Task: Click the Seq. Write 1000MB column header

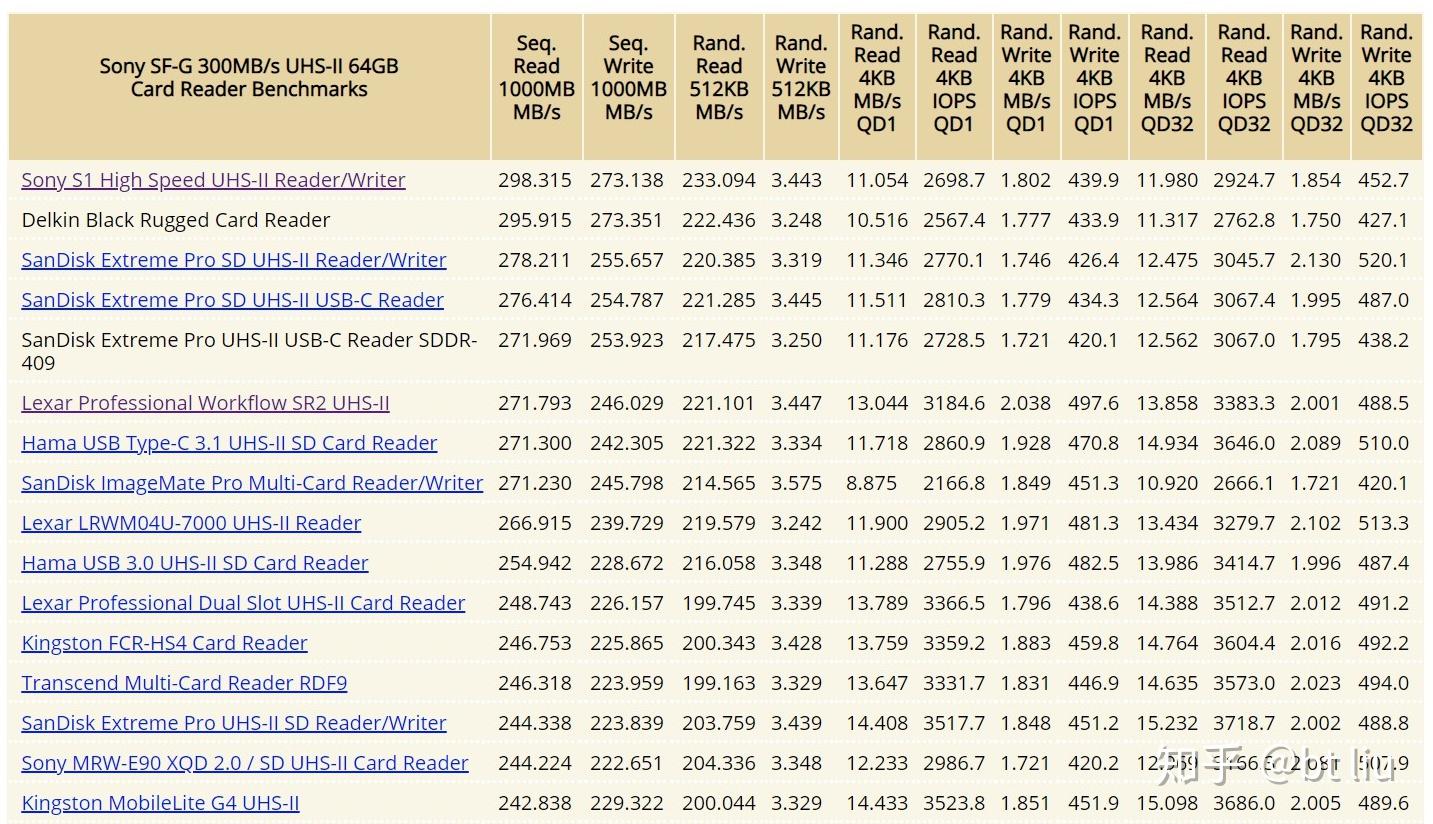Action: pos(628,78)
